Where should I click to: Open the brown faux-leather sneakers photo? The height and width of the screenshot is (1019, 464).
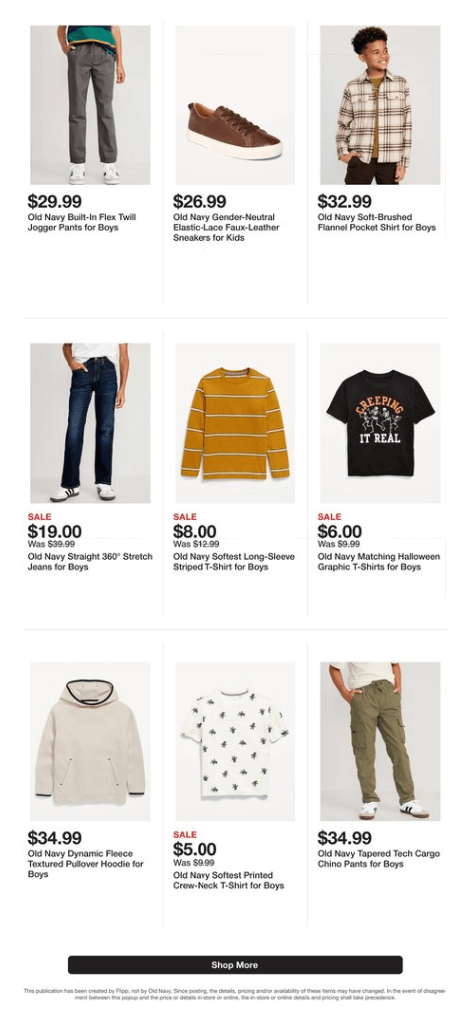235,105
